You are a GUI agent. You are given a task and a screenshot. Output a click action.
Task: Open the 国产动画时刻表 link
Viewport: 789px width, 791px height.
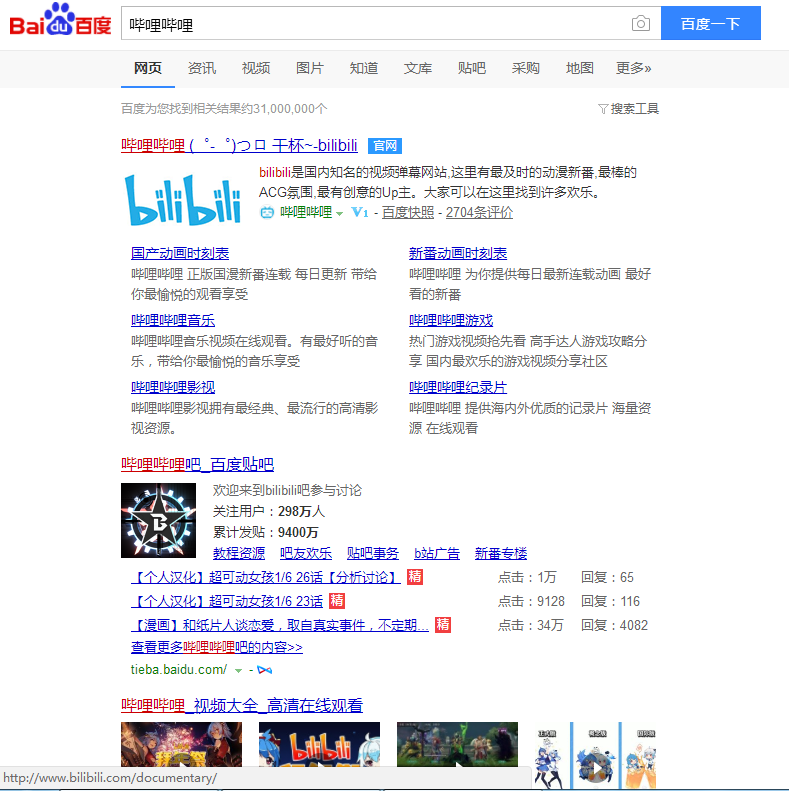[179, 253]
